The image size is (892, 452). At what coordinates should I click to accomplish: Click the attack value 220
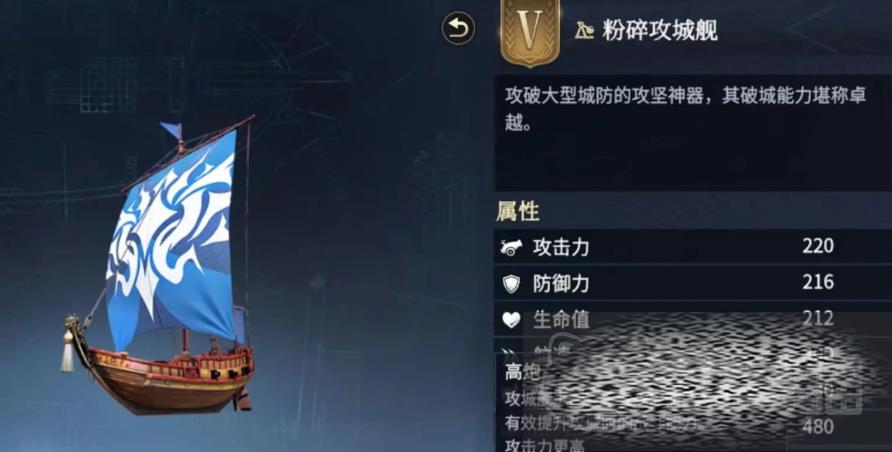point(818,246)
